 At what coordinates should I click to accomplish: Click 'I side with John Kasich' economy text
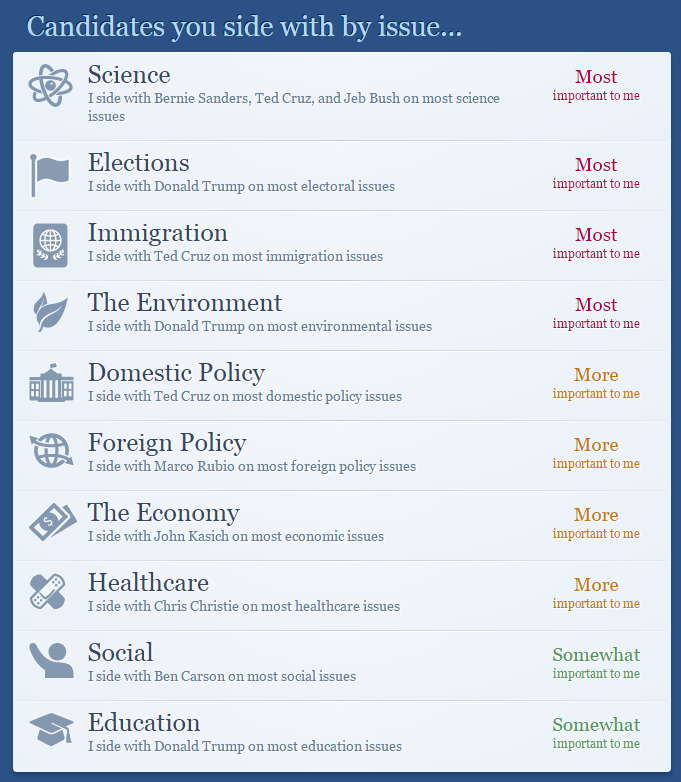click(235, 536)
